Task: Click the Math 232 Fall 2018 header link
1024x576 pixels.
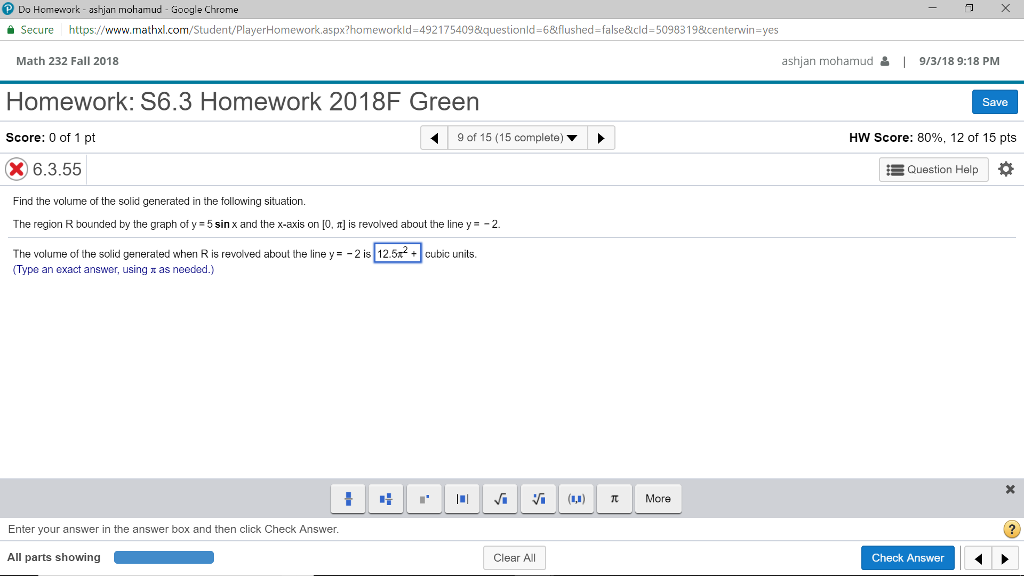Action: pos(66,60)
